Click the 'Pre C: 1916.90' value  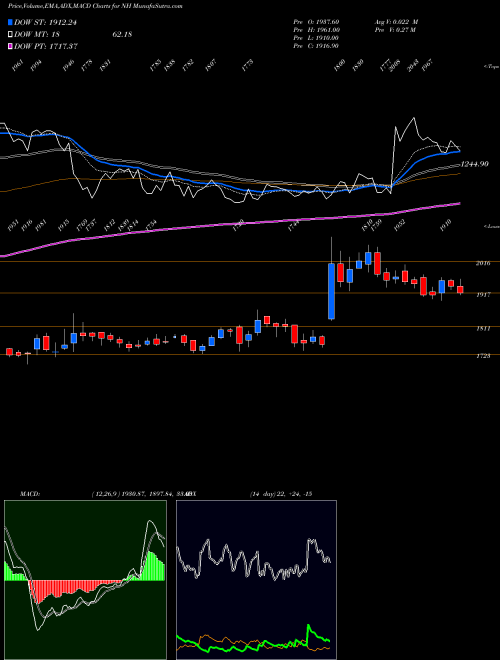(x=316, y=46)
